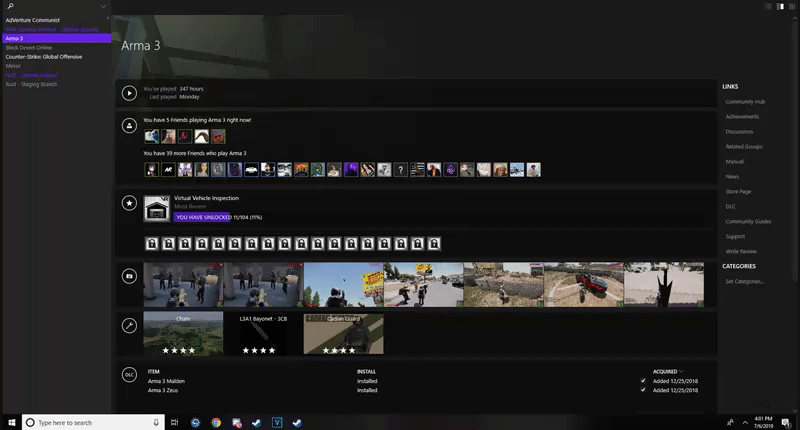Toggle Arma 3 Zeus DLC checkbox

(x=643, y=390)
